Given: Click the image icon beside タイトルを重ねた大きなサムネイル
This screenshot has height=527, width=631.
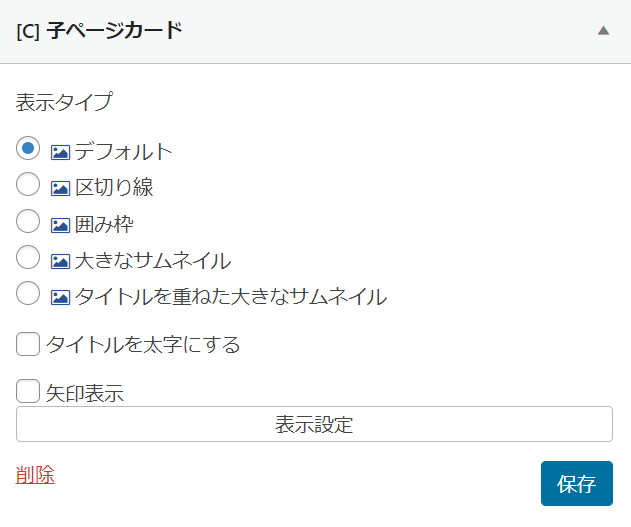Looking at the screenshot, I should click(x=60, y=297).
